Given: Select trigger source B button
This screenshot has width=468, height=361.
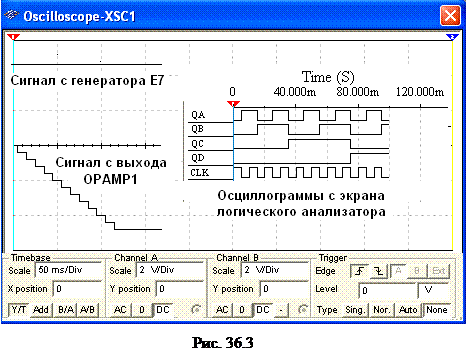Looking at the screenshot, I should (x=417, y=271).
